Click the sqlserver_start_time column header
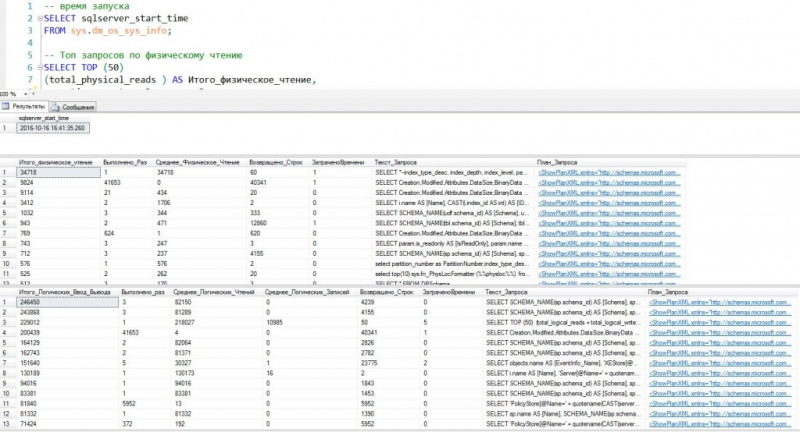 point(46,117)
